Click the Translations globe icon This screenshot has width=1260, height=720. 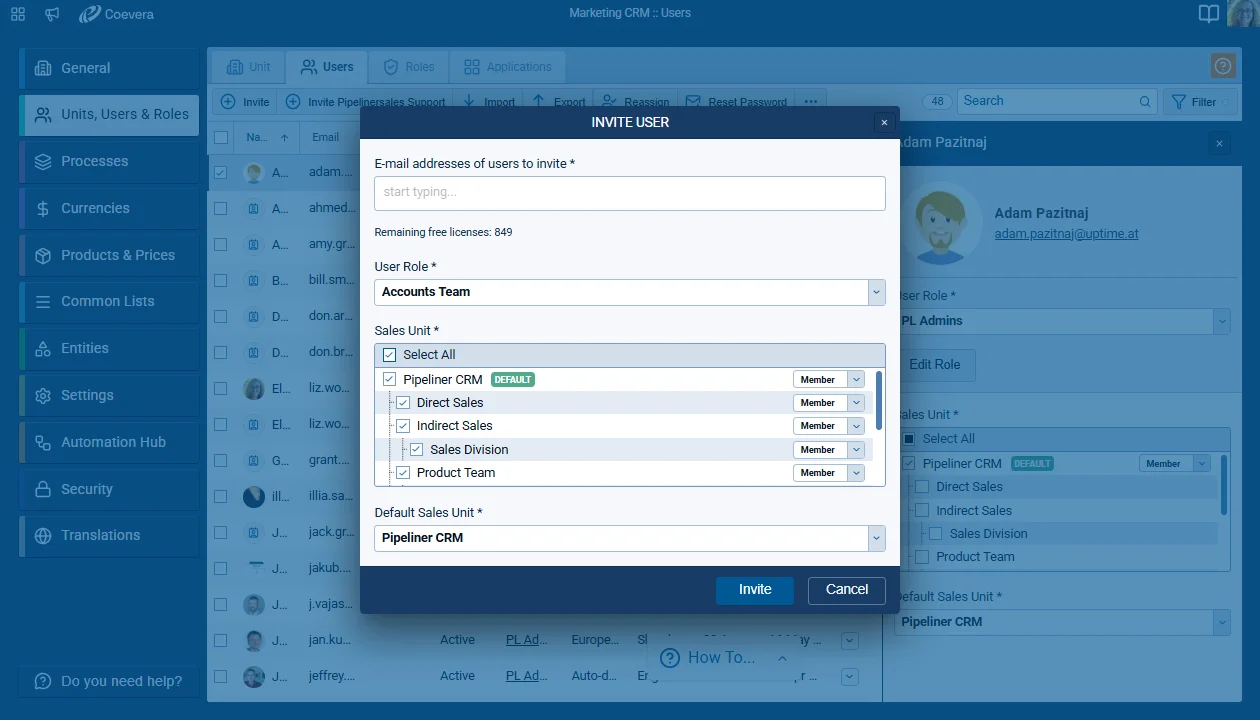(43, 535)
